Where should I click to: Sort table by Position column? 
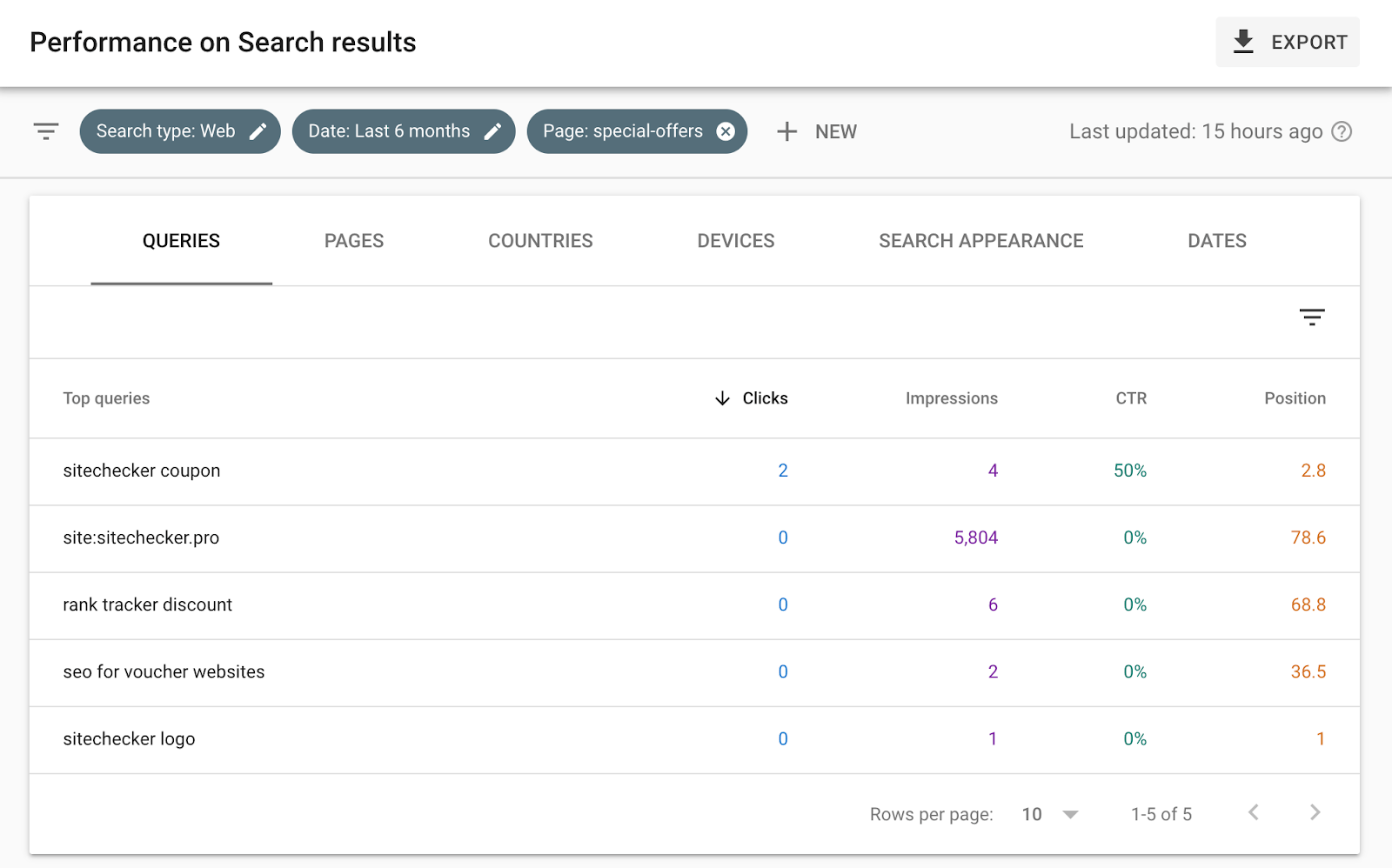pyautogui.click(x=1295, y=398)
